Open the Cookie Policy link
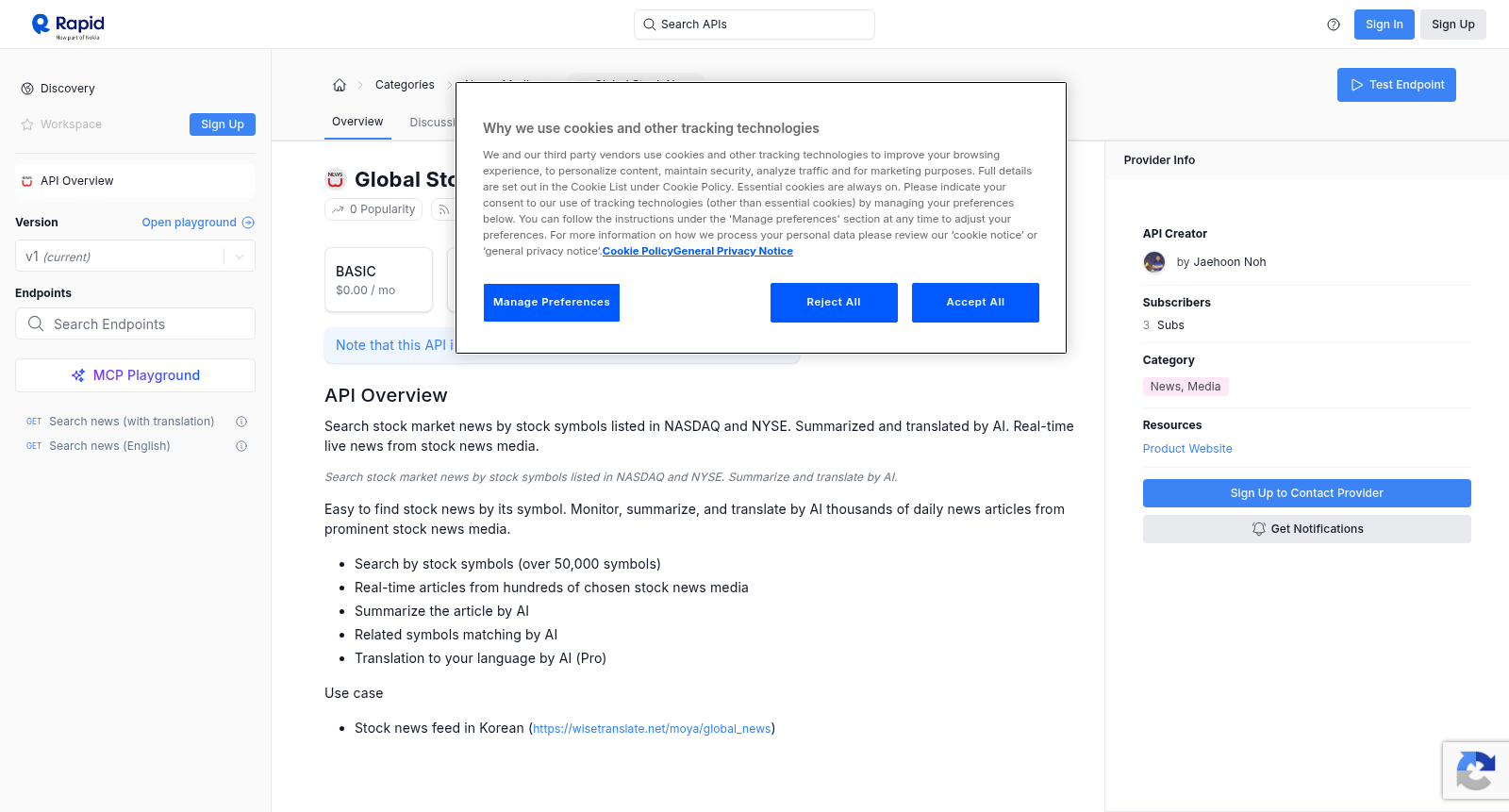Viewport: 1509px width, 812px height. pyautogui.click(x=638, y=251)
